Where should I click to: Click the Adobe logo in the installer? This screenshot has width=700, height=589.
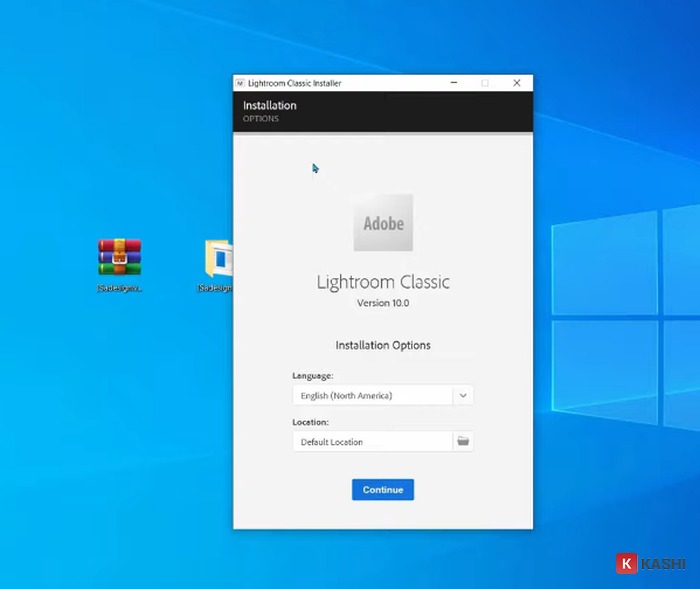coord(383,222)
